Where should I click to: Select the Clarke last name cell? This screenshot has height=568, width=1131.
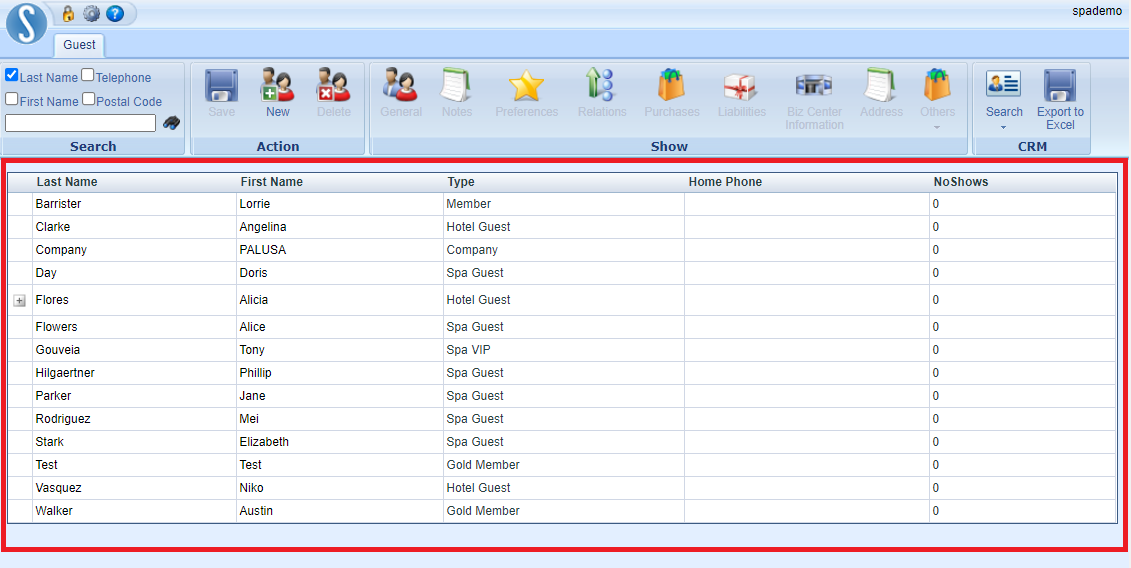click(x=134, y=227)
